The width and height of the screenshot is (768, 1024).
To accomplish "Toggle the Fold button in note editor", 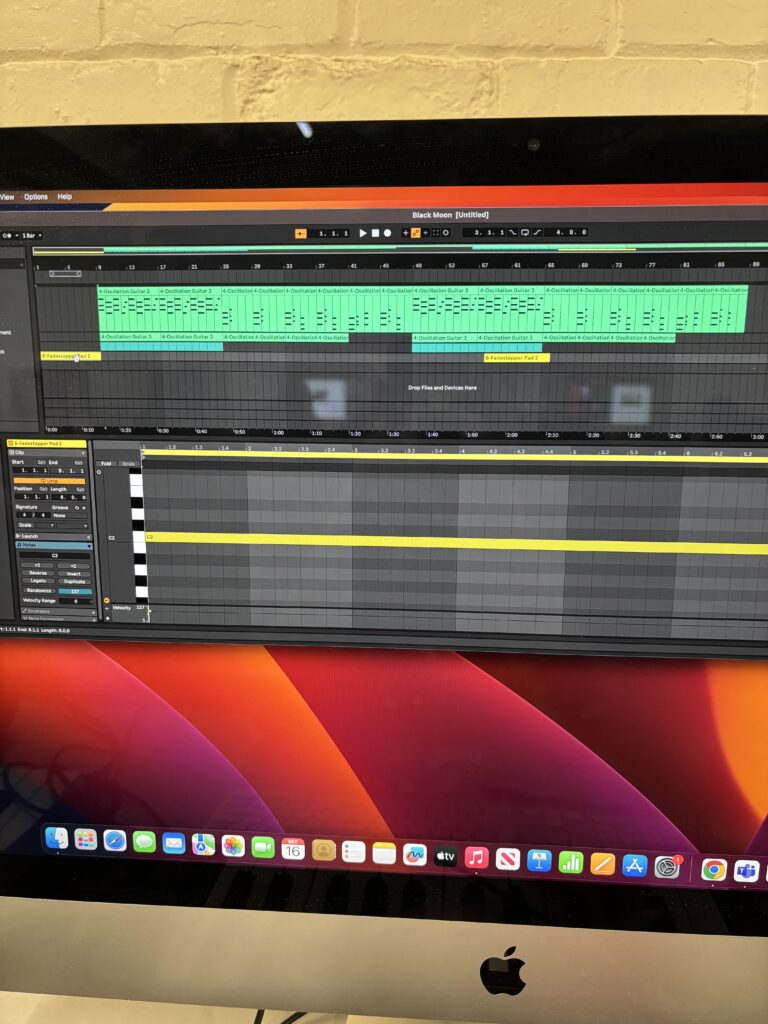I will coord(106,464).
